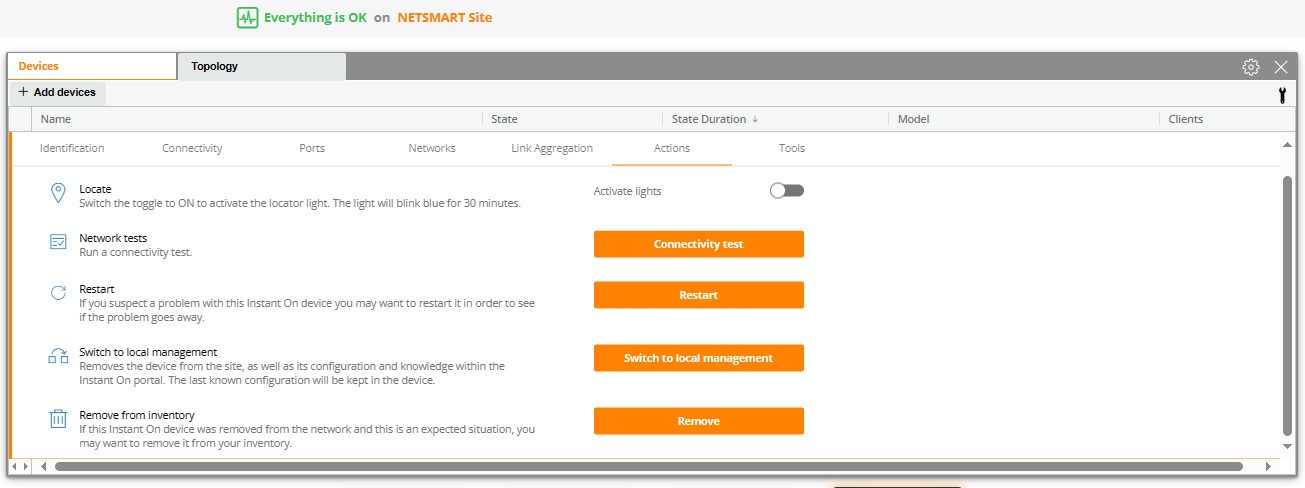Click the 'Locate' action title

tap(95, 189)
